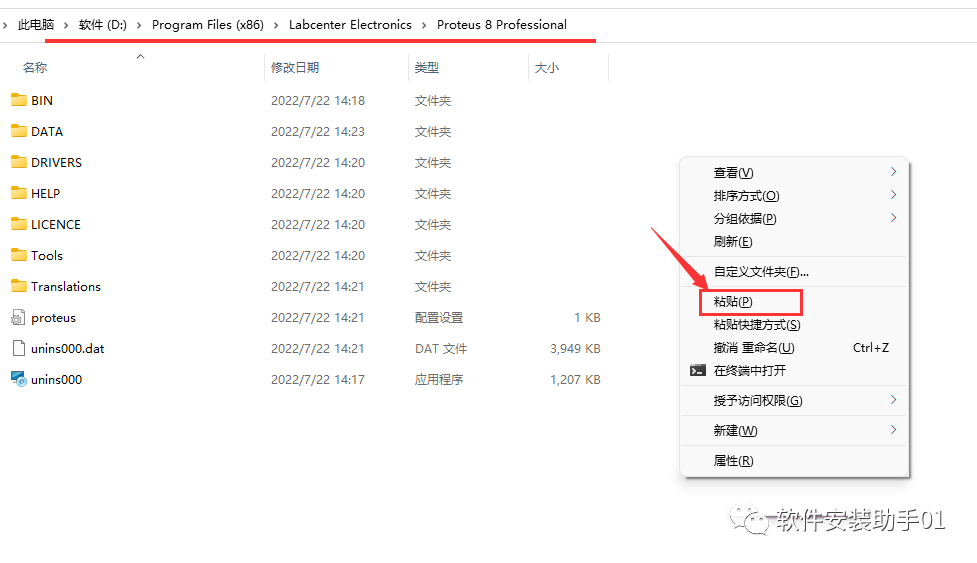
Task: Select the unins000.dat file icon
Action: (19, 348)
